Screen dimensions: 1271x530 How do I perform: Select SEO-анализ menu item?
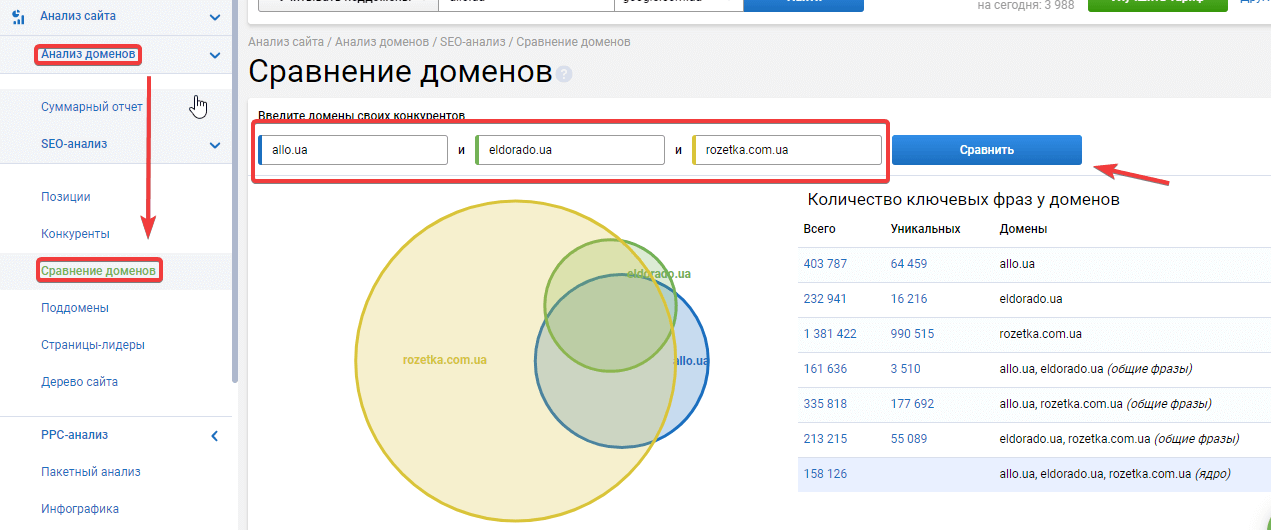coord(74,144)
